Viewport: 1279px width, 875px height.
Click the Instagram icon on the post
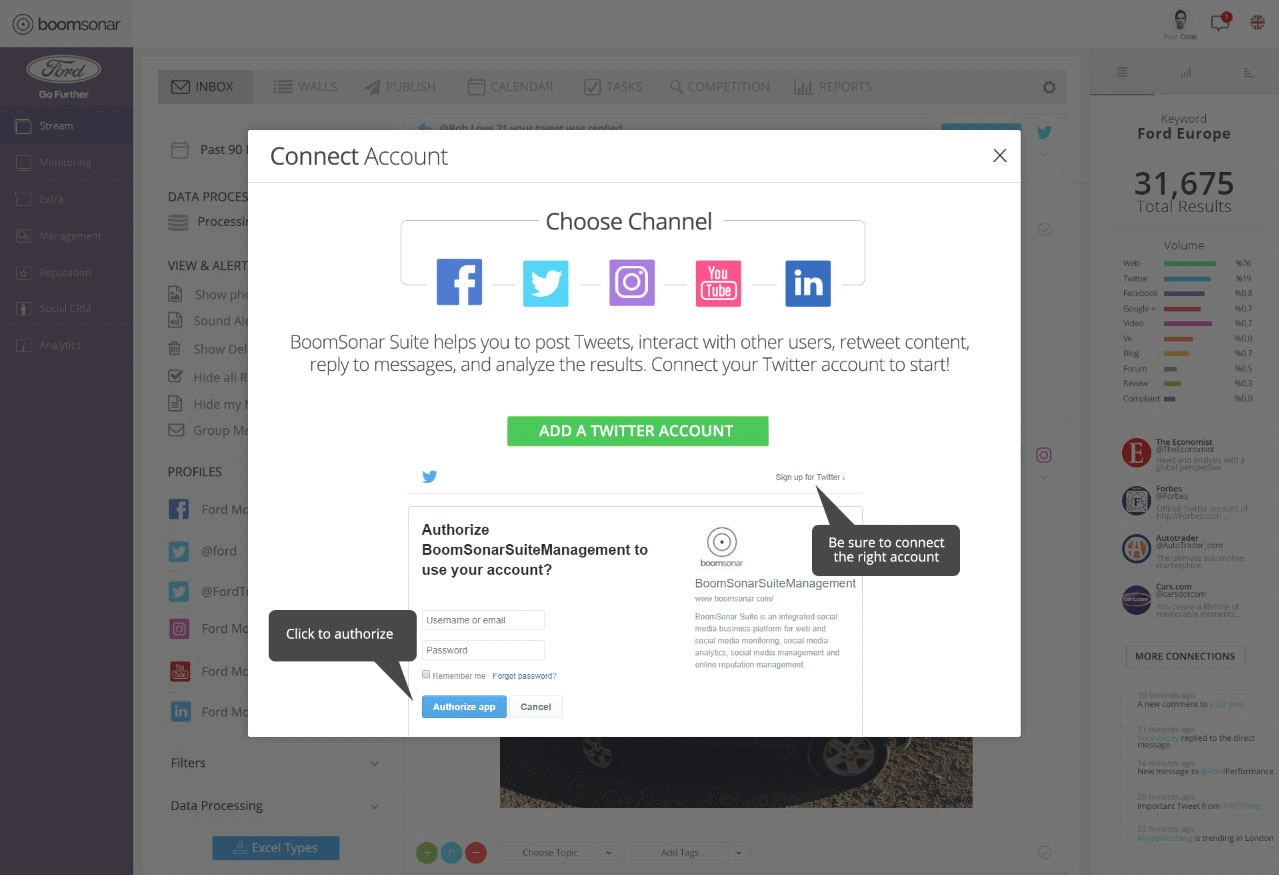pyautogui.click(x=1044, y=455)
